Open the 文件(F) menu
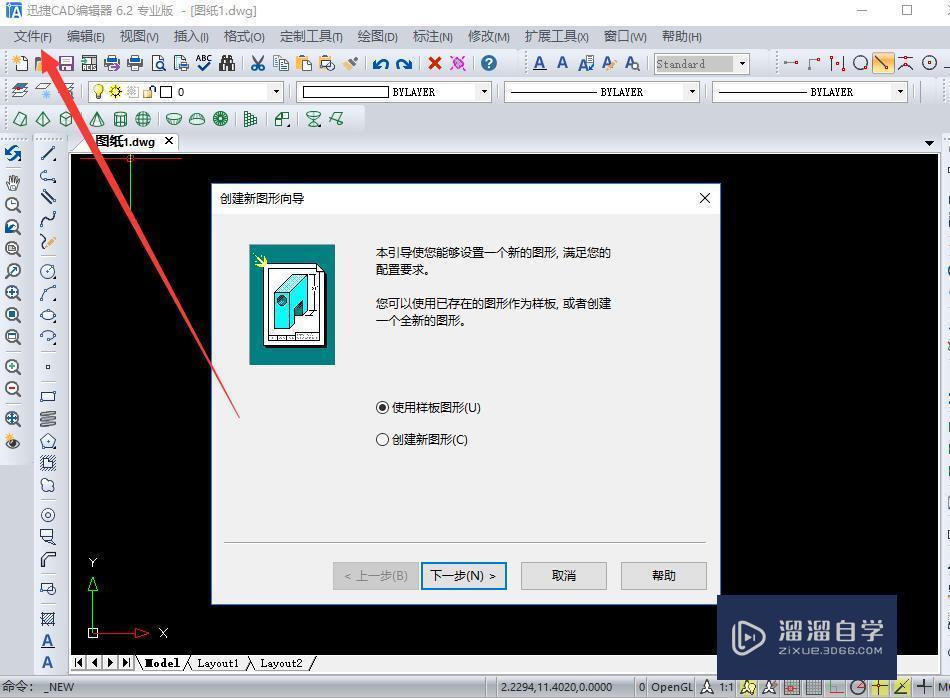 pyautogui.click(x=31, y=36)
